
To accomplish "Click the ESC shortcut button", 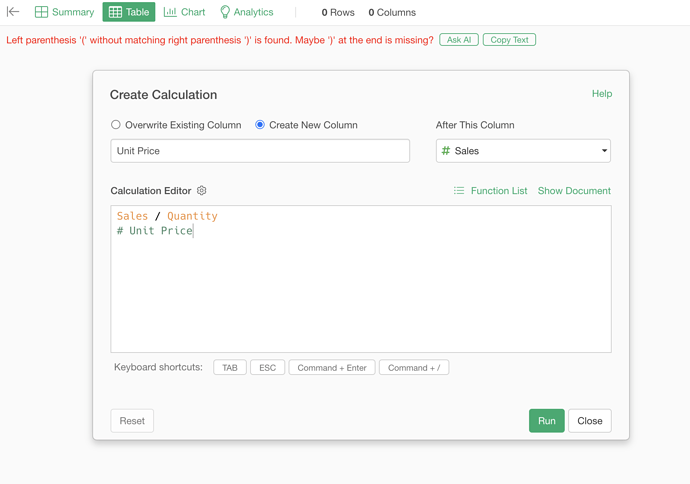I will tap(268, 367).
